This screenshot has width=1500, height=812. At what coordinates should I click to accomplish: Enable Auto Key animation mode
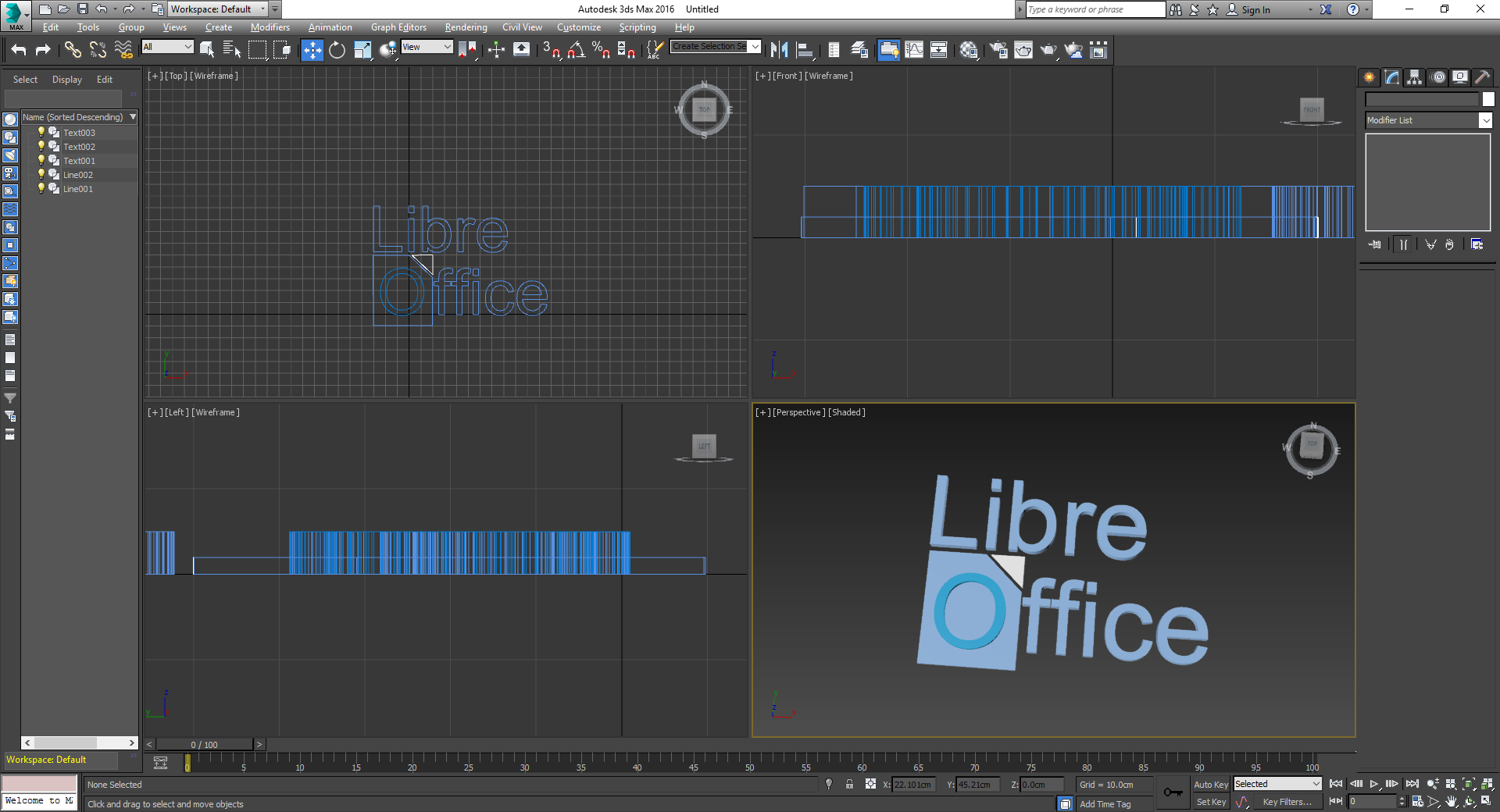(x=1210, y=785)
